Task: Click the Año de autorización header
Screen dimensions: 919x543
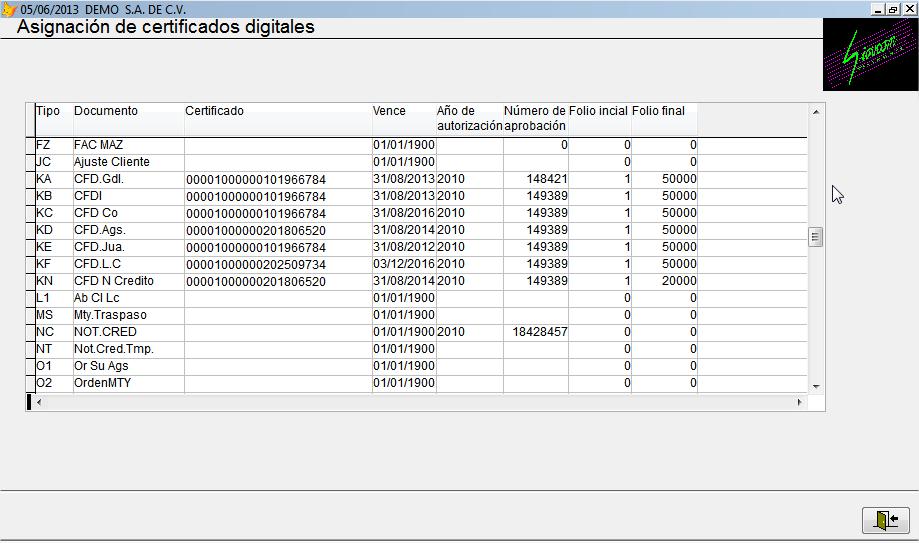Action: [x=469, y=118]
